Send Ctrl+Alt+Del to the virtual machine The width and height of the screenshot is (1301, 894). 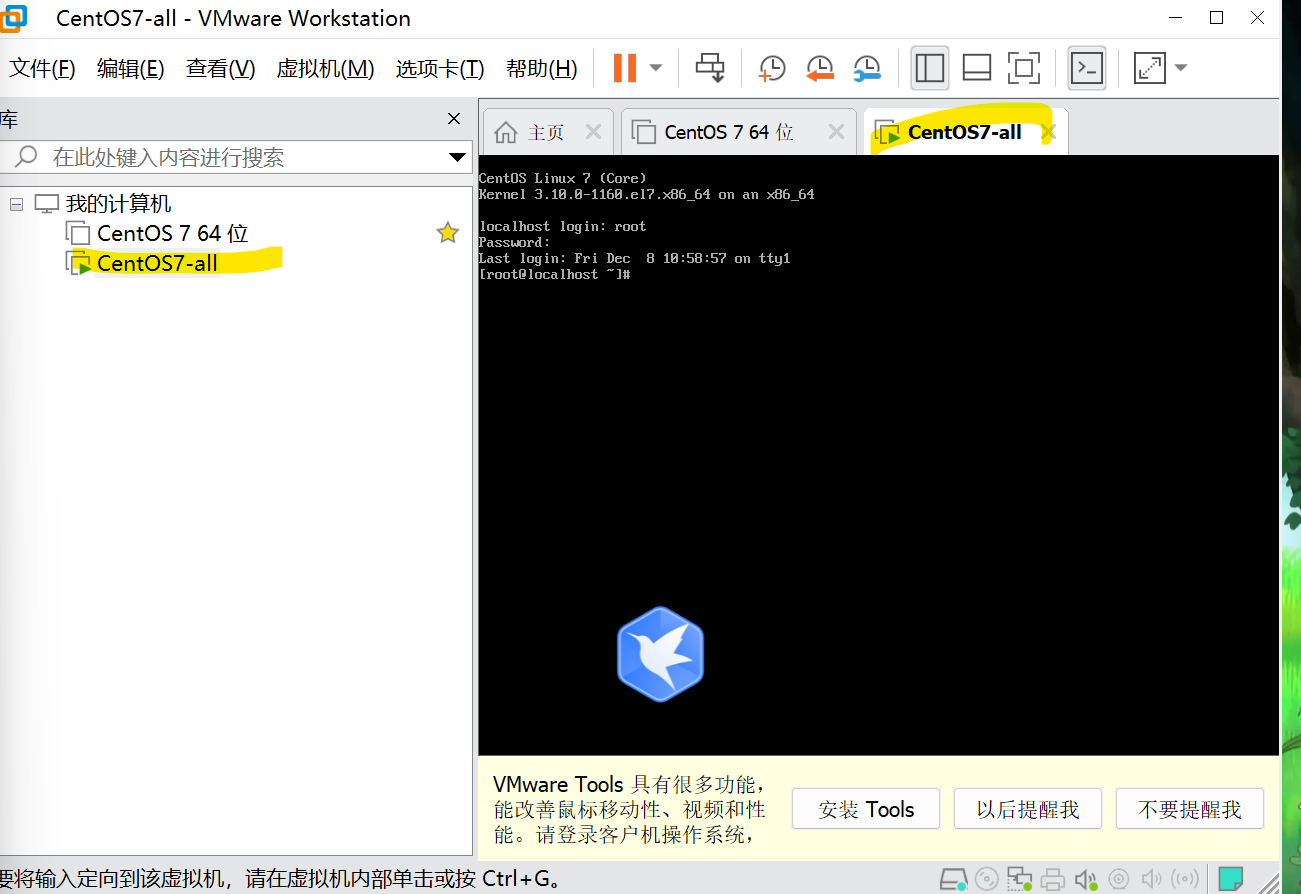click(710, 68)
